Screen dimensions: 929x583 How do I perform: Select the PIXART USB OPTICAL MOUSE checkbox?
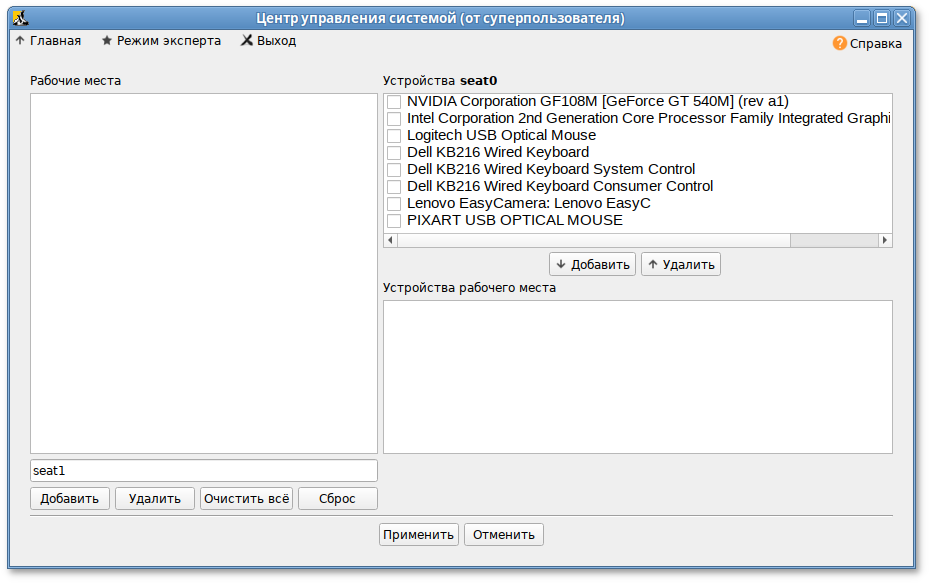click(395, 221)
